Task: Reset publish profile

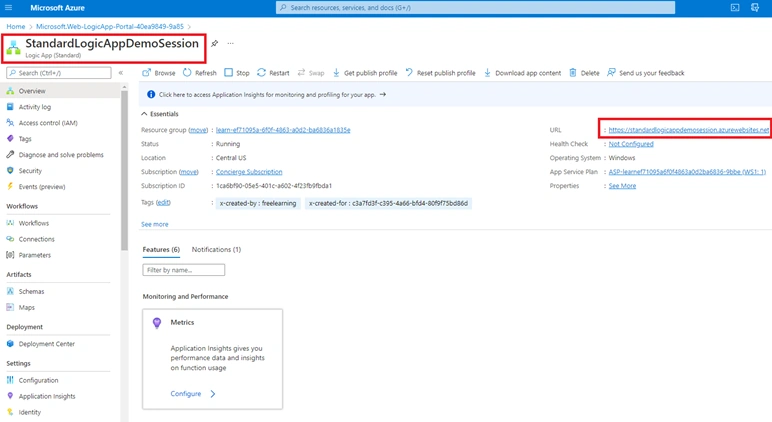Action: tap(441, 72)
